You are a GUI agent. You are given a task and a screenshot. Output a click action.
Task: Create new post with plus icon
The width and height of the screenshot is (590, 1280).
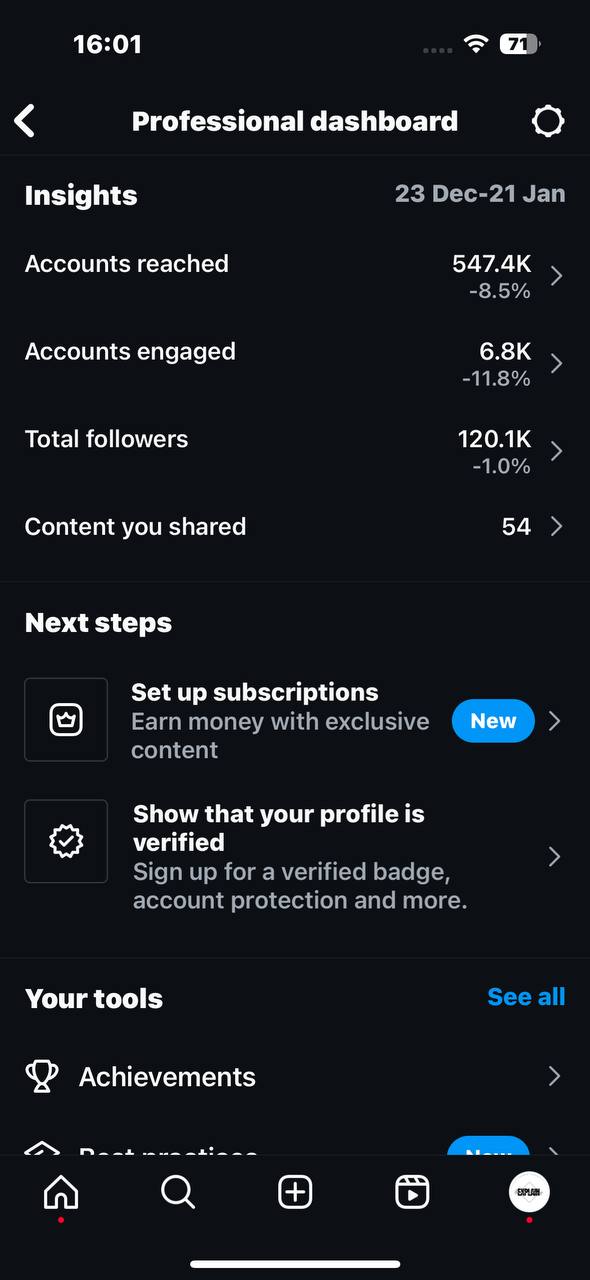tap(295, 1192)
